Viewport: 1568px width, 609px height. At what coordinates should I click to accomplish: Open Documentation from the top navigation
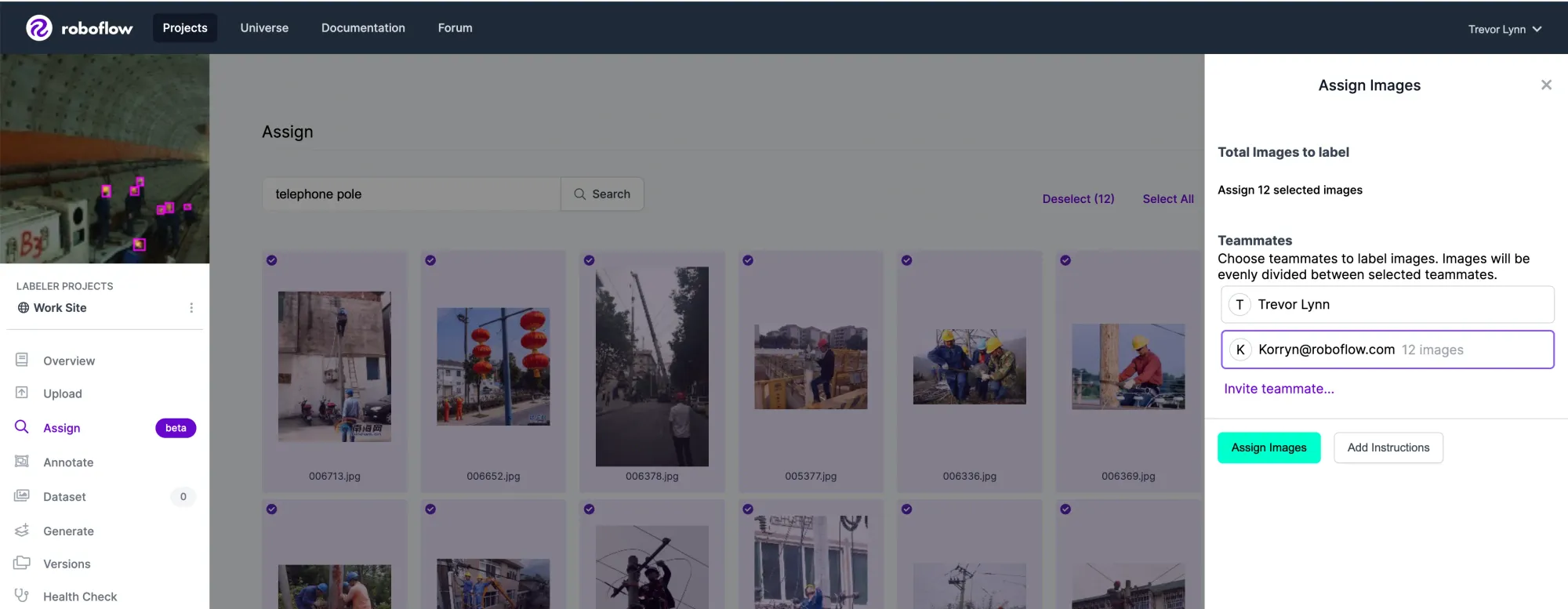click(363, 27)
